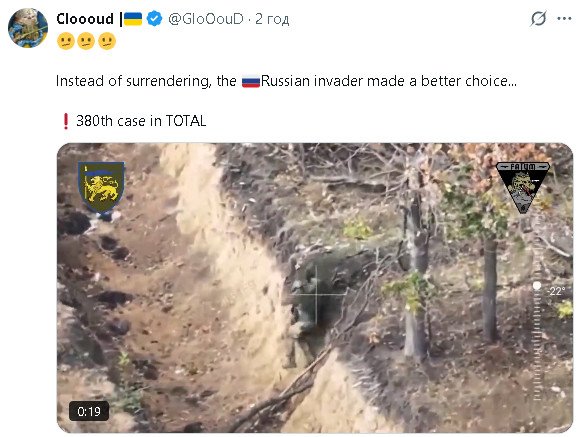This screenshot has height=437, width=585.
Task: Click the lion shield emblem on video
Action: pyautogui.click(x=101, y=187)
